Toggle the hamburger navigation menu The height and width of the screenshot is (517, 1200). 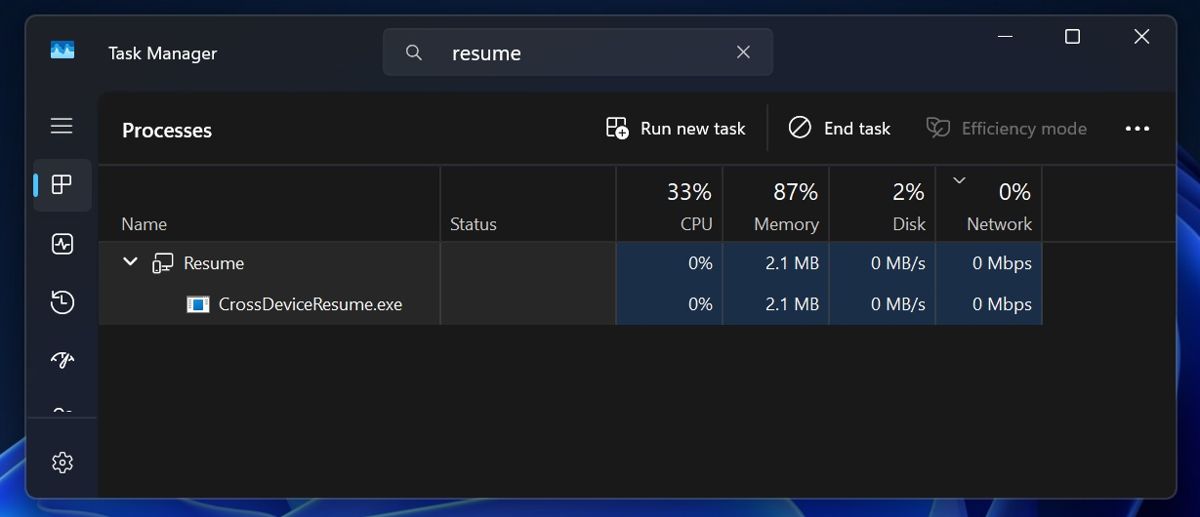62,126
